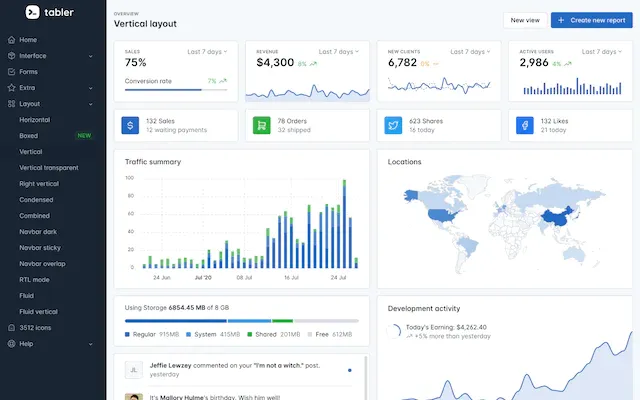Click the 'Using Storage 6854.45 MB' text
This screenshot has width=640, height=400.
[165, 307]
